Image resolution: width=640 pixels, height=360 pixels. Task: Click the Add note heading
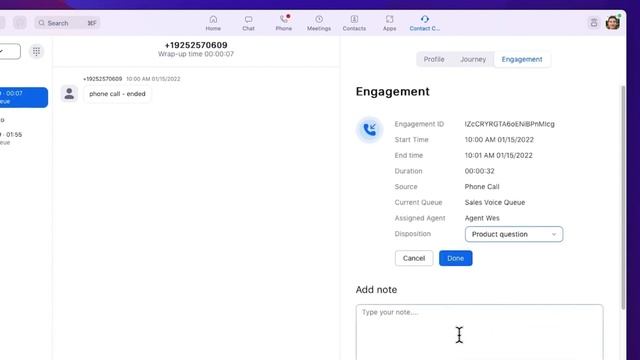click(x=376, y=289)
